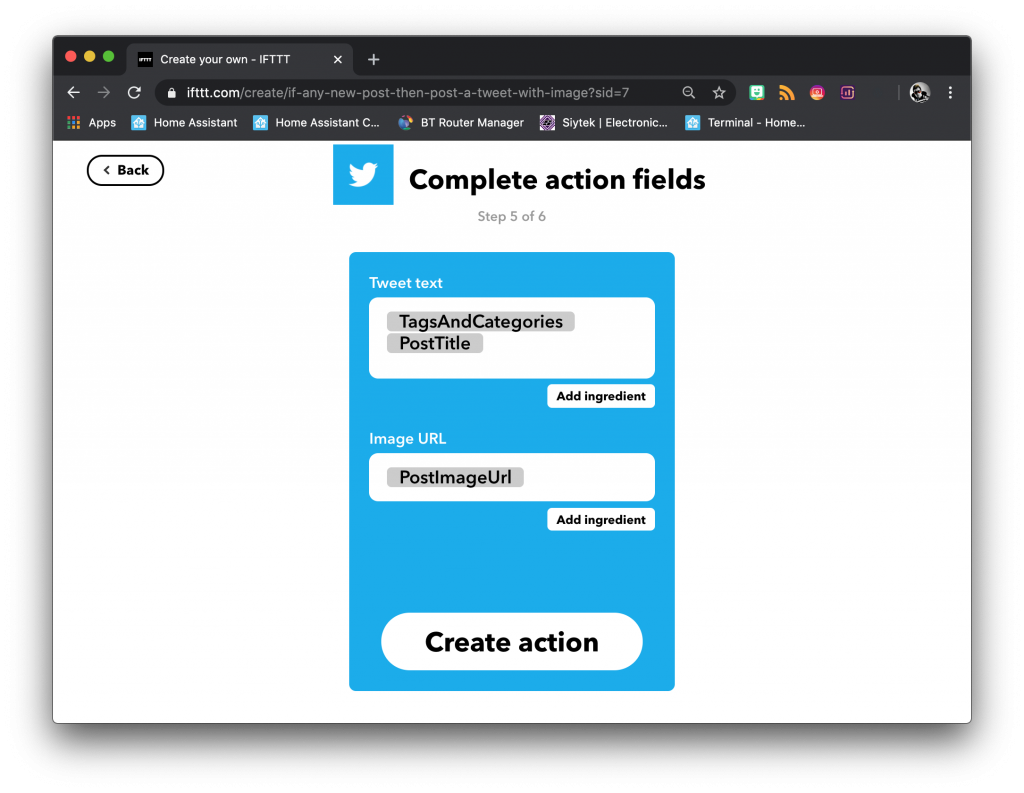Open the Chrome three-dot menu

point(950,93)
